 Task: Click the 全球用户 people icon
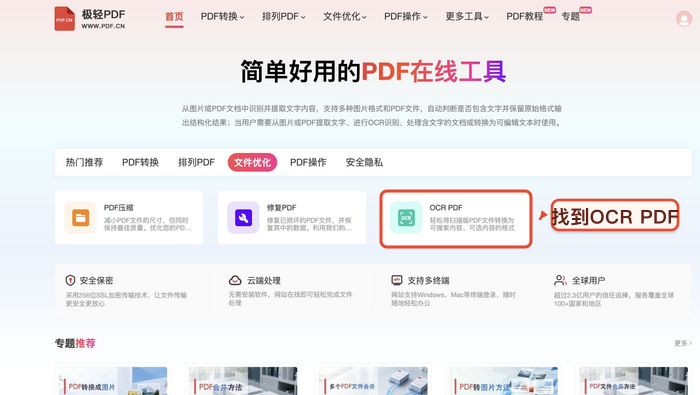(560, 280)
